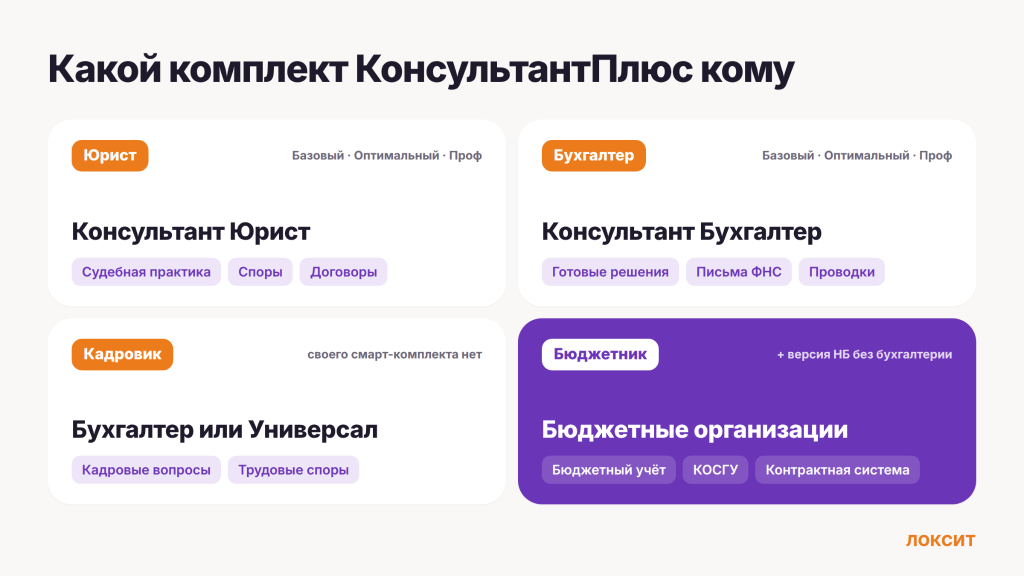Select the Кадровые вопросы tag

click(x=146, y=470)
